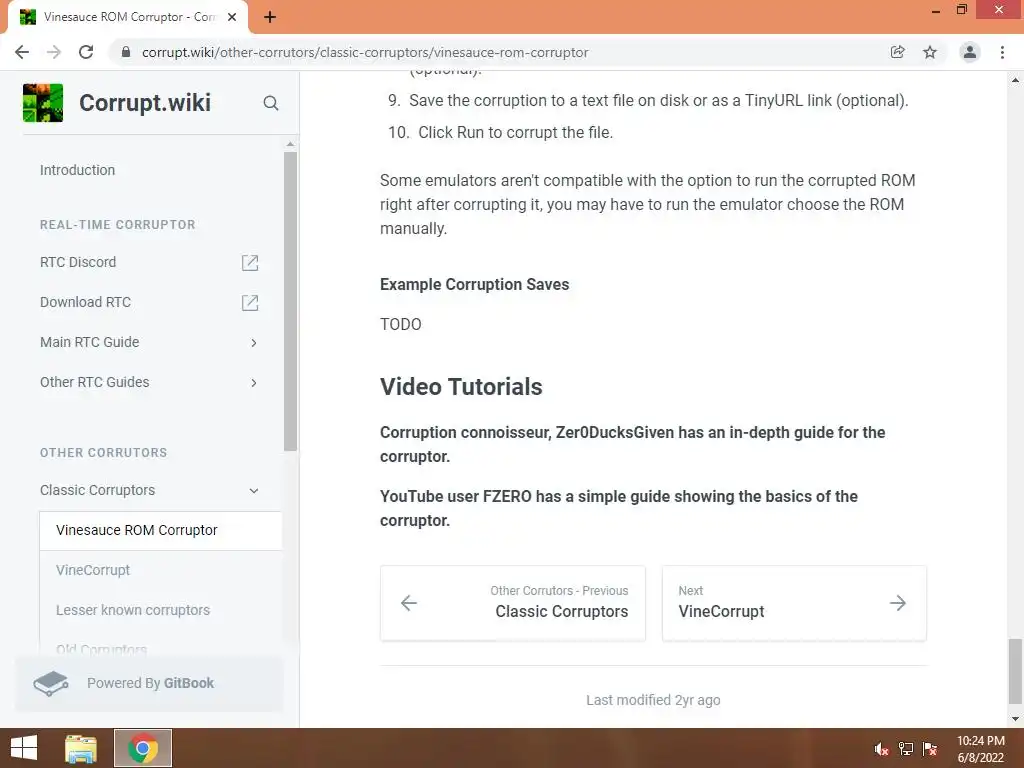Go to next page VineCorrupt card

[x=794, y=603]
